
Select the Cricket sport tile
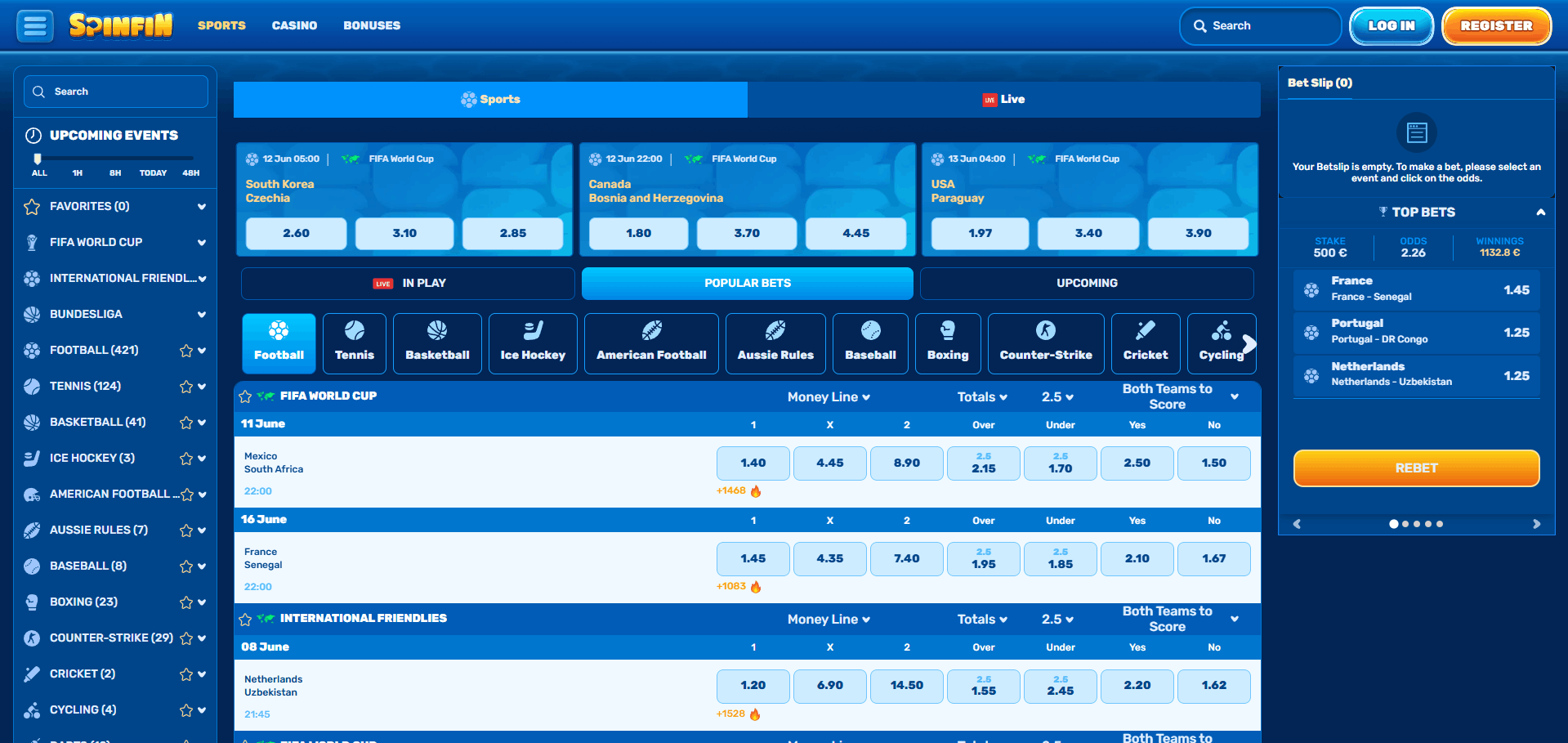pyautogui.click(x=1146, y=343)
